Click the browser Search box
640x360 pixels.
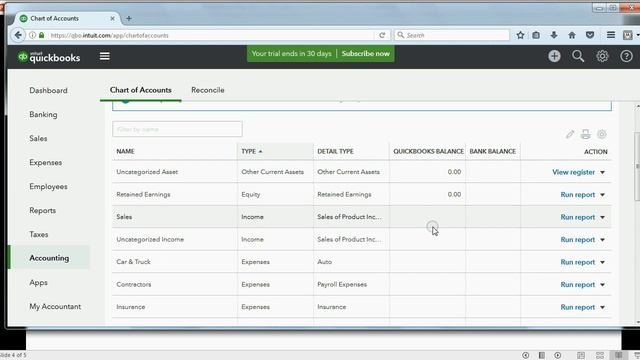452,35
